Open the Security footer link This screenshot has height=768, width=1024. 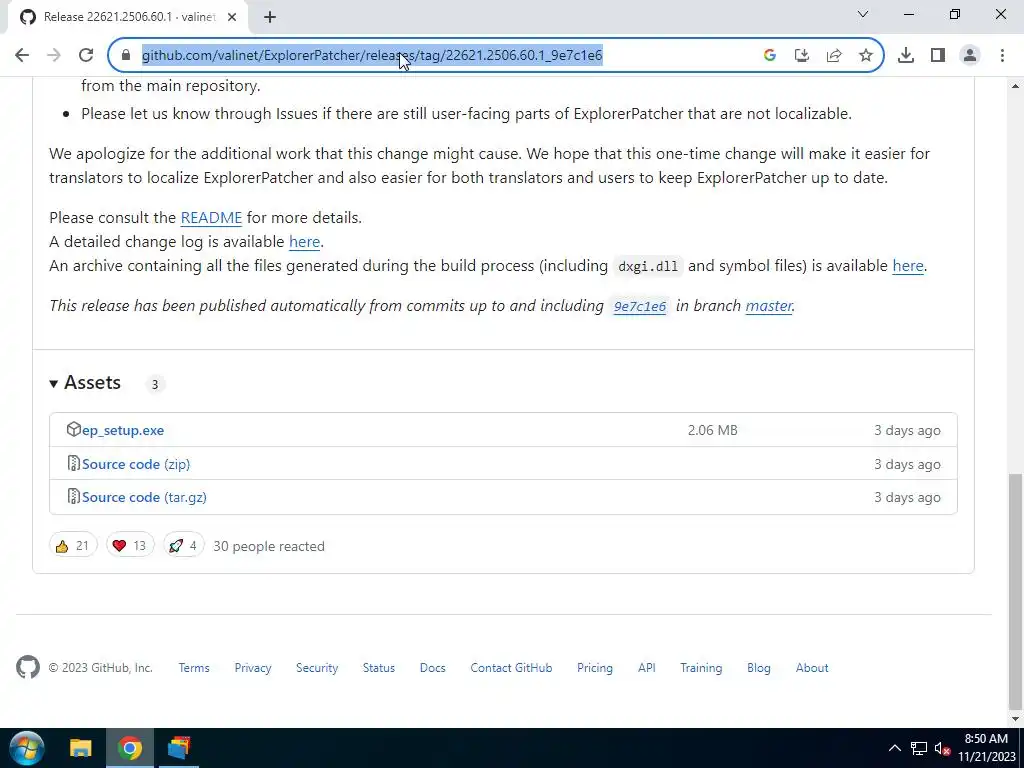(317, 668)
